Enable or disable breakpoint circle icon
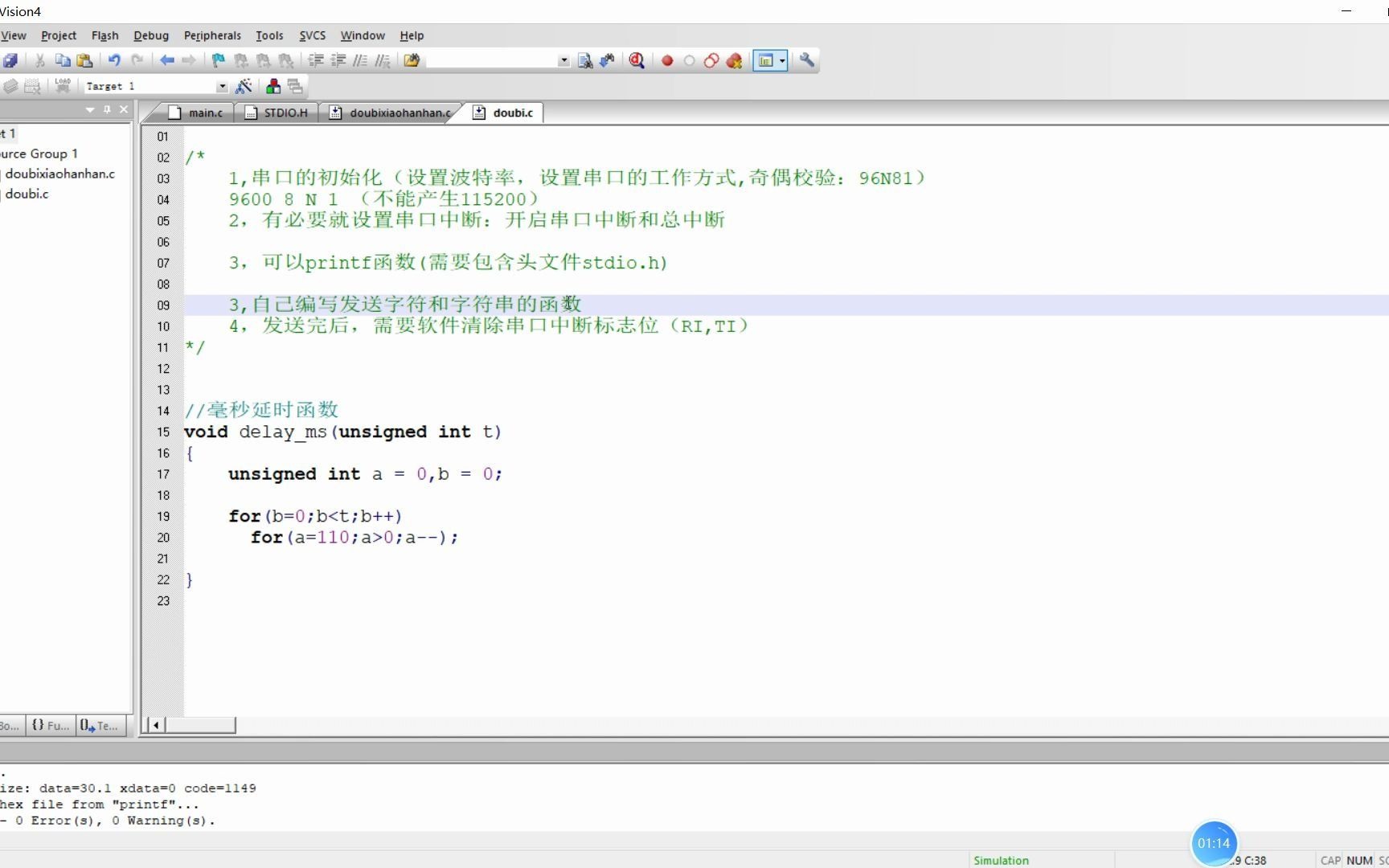The image size is (1389, 868). tap(689, 60)
